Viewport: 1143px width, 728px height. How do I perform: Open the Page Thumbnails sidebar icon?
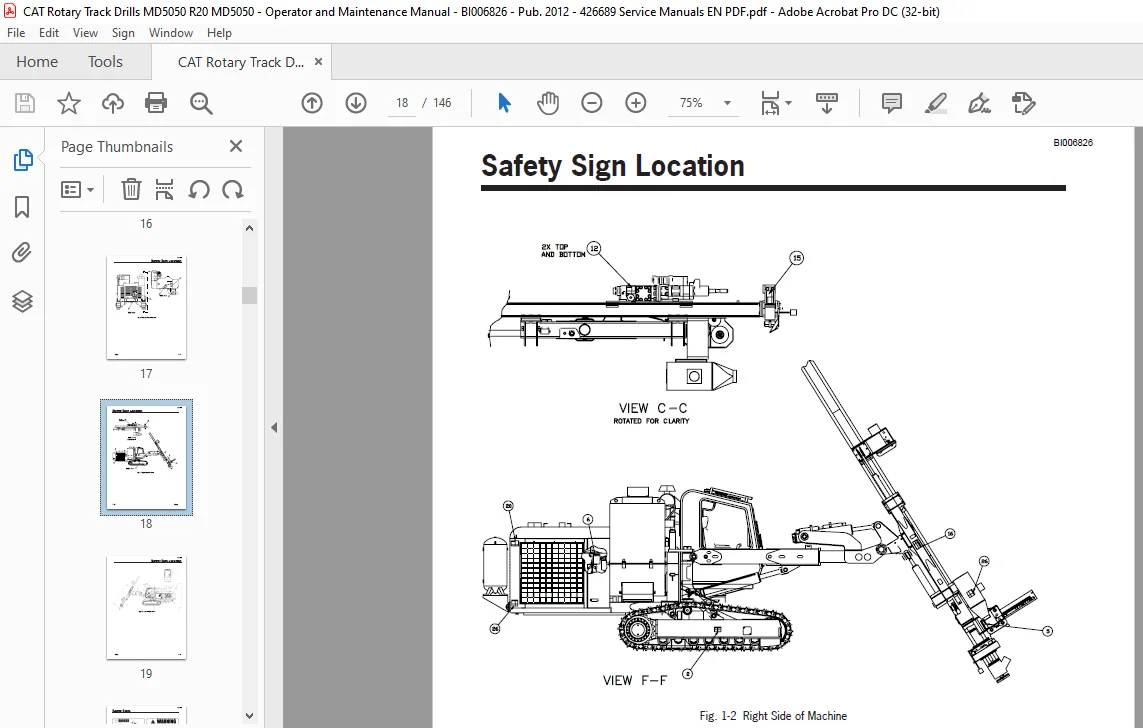[x=23, y=160]
